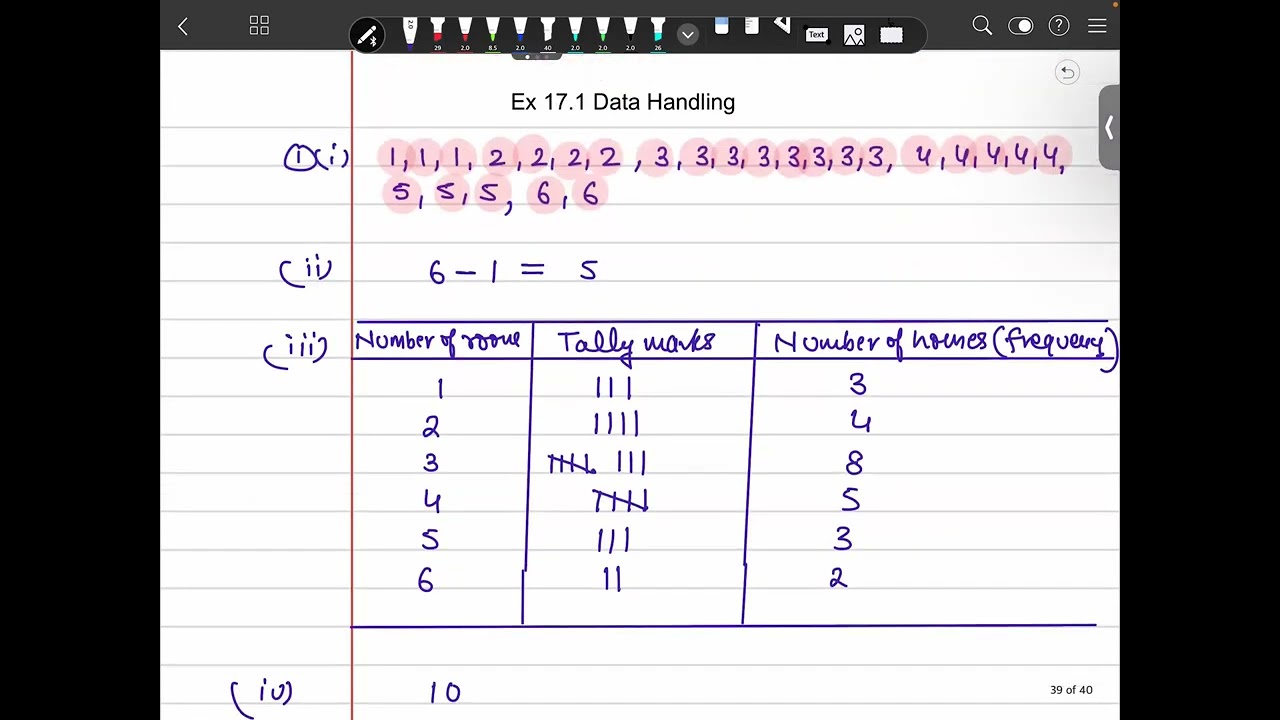Select the teal marker sized 26

tap(657, 34)
